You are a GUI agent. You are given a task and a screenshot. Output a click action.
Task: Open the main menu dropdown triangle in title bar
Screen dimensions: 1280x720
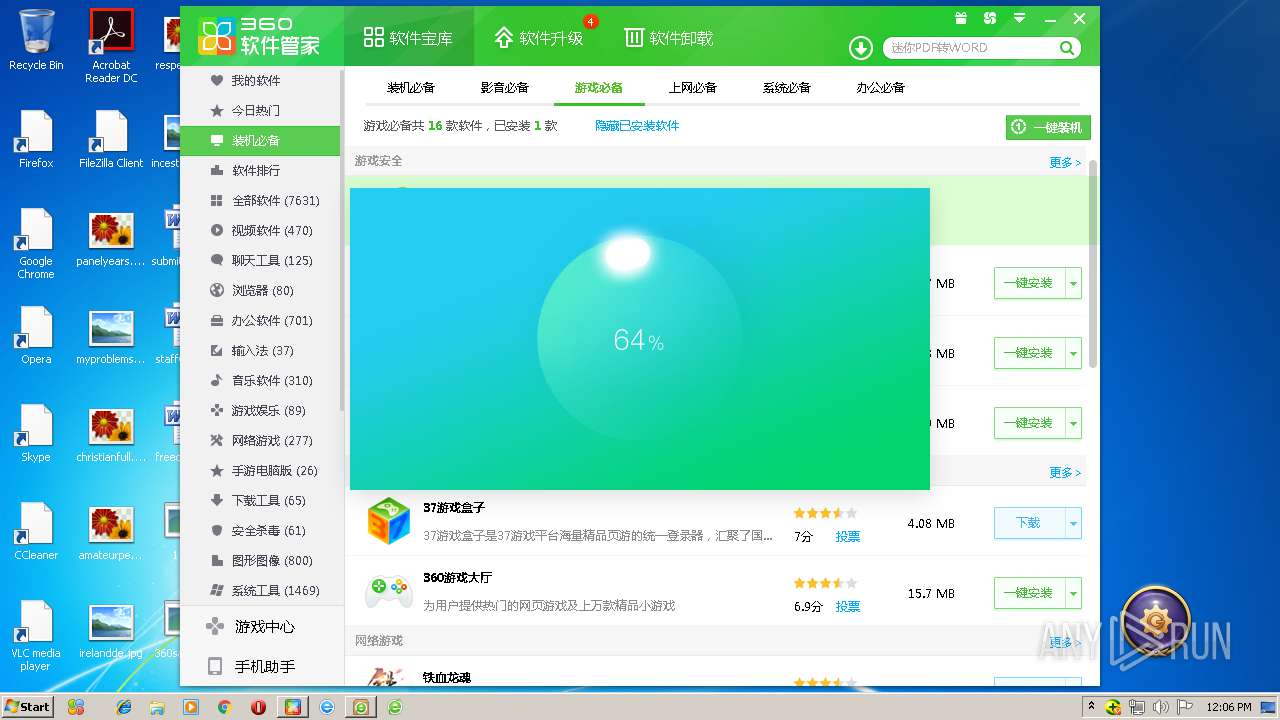[1019, 18]
